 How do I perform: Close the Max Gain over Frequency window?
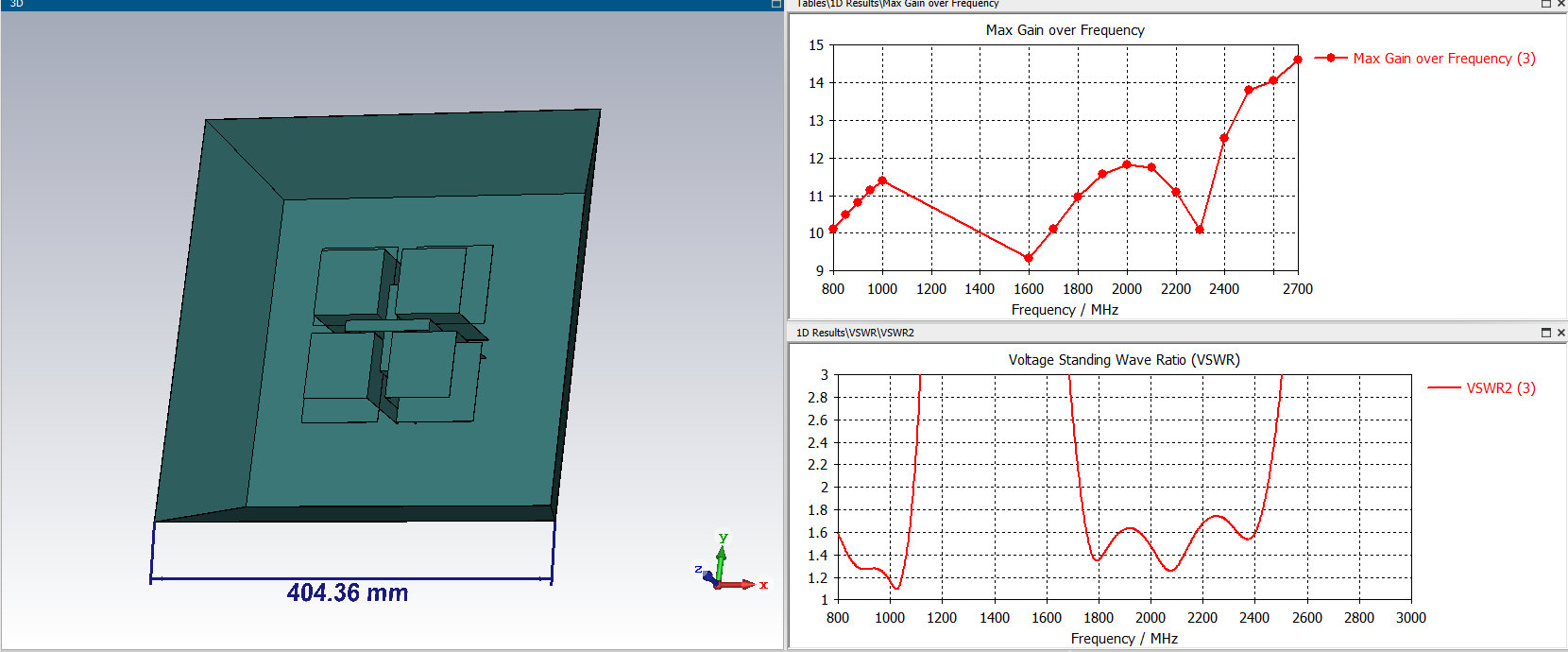[x=1561, y=4]
